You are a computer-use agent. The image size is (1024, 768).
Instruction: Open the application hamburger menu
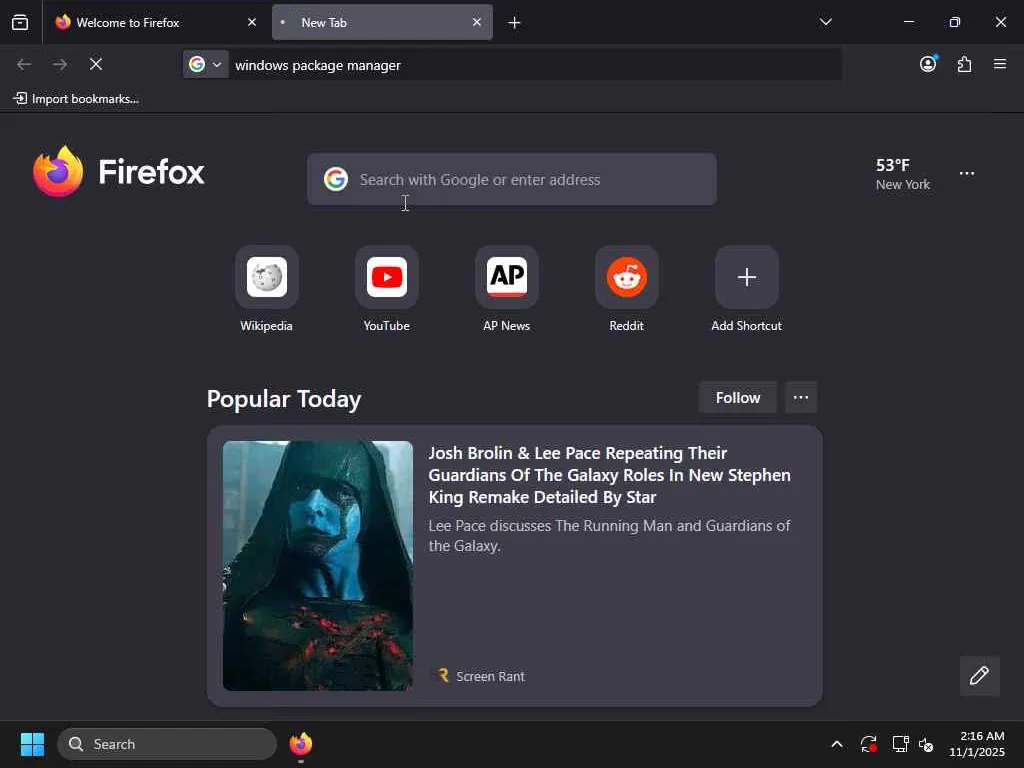(1000, 64)
